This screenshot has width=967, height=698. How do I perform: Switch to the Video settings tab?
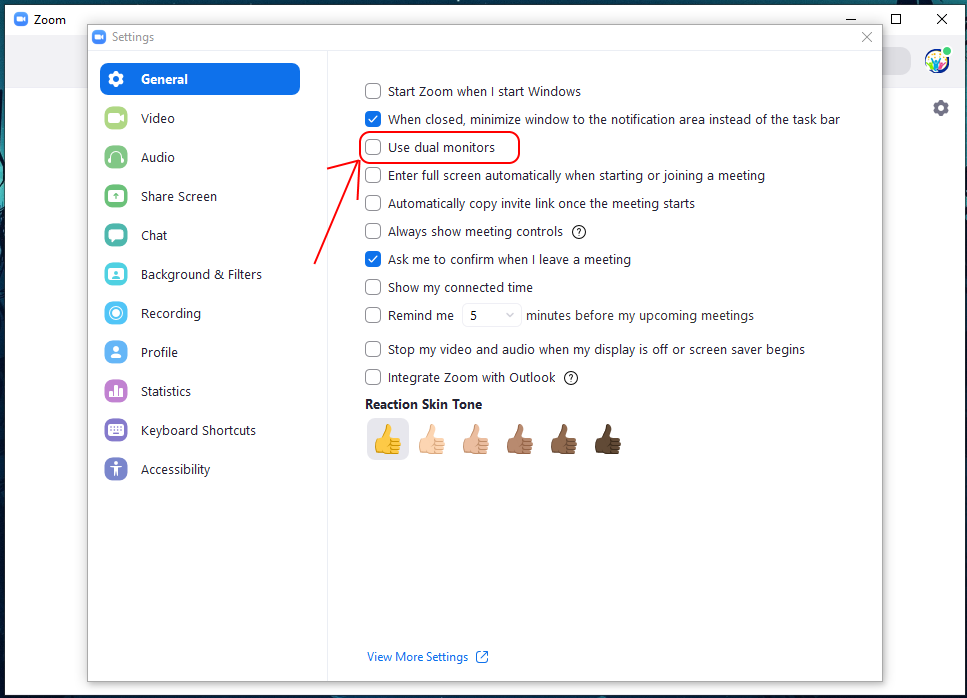(x=200, y=118)
